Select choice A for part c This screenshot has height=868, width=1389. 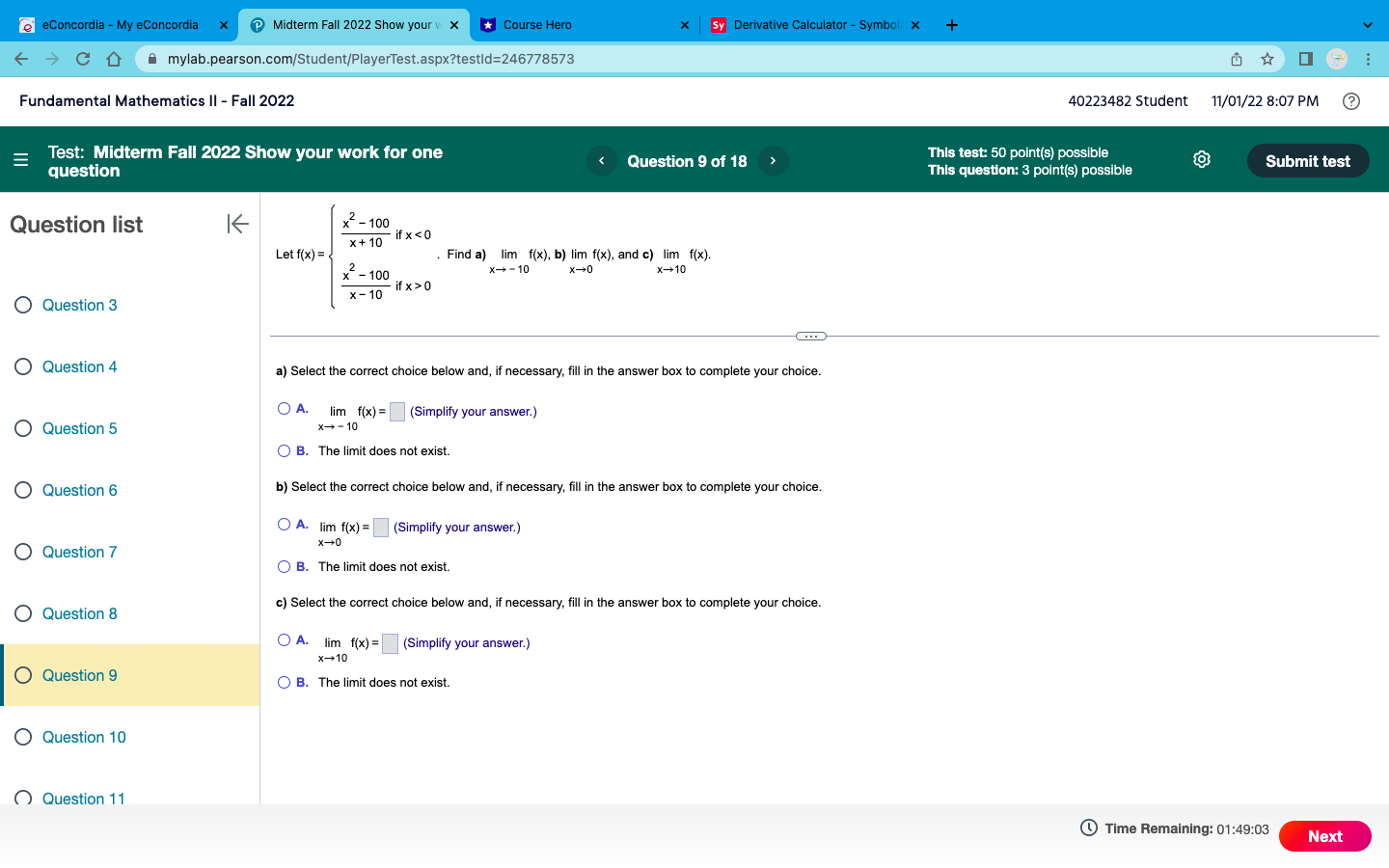coord(285,639)
